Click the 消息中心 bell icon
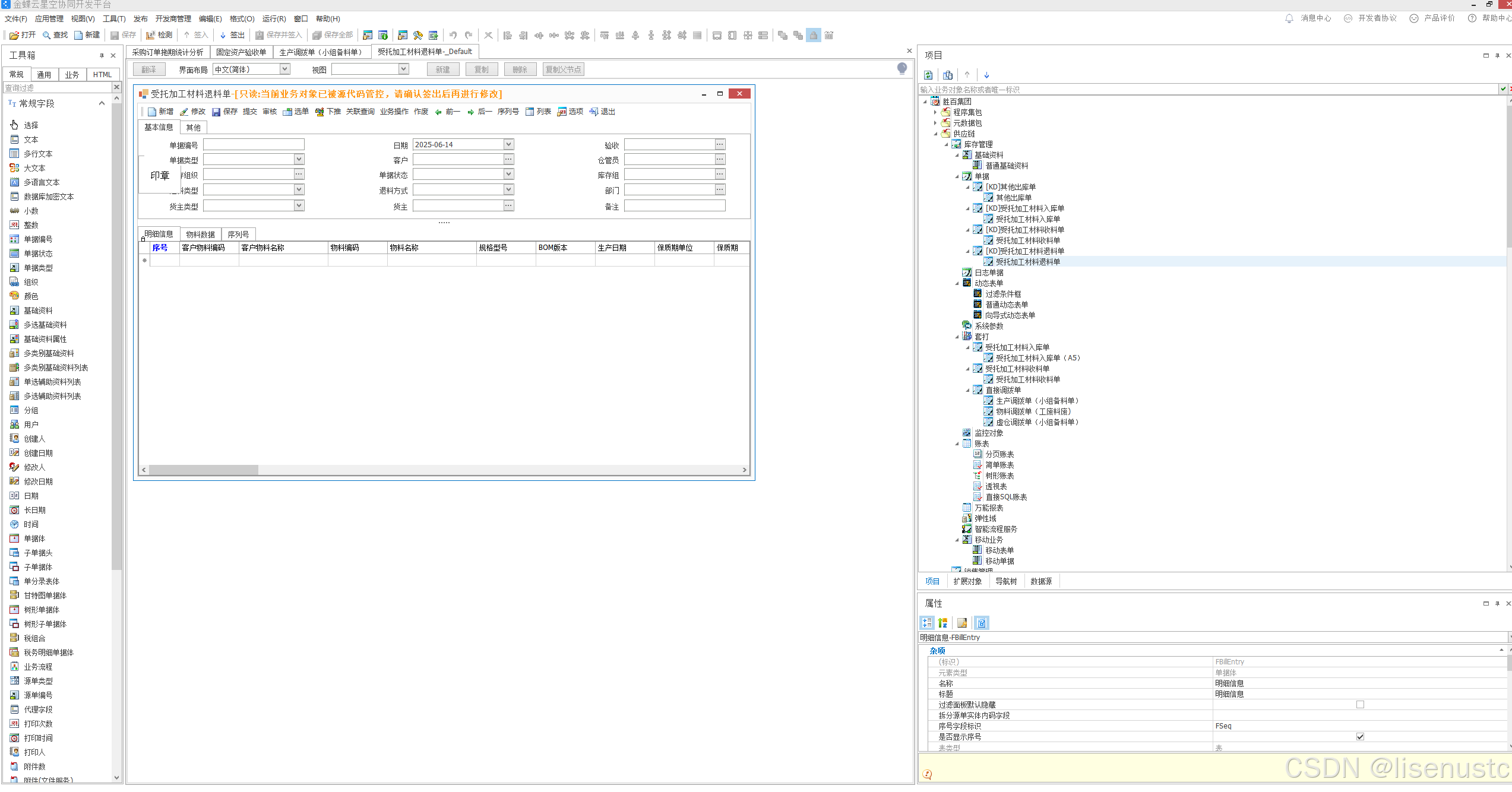 point(1289,18)
